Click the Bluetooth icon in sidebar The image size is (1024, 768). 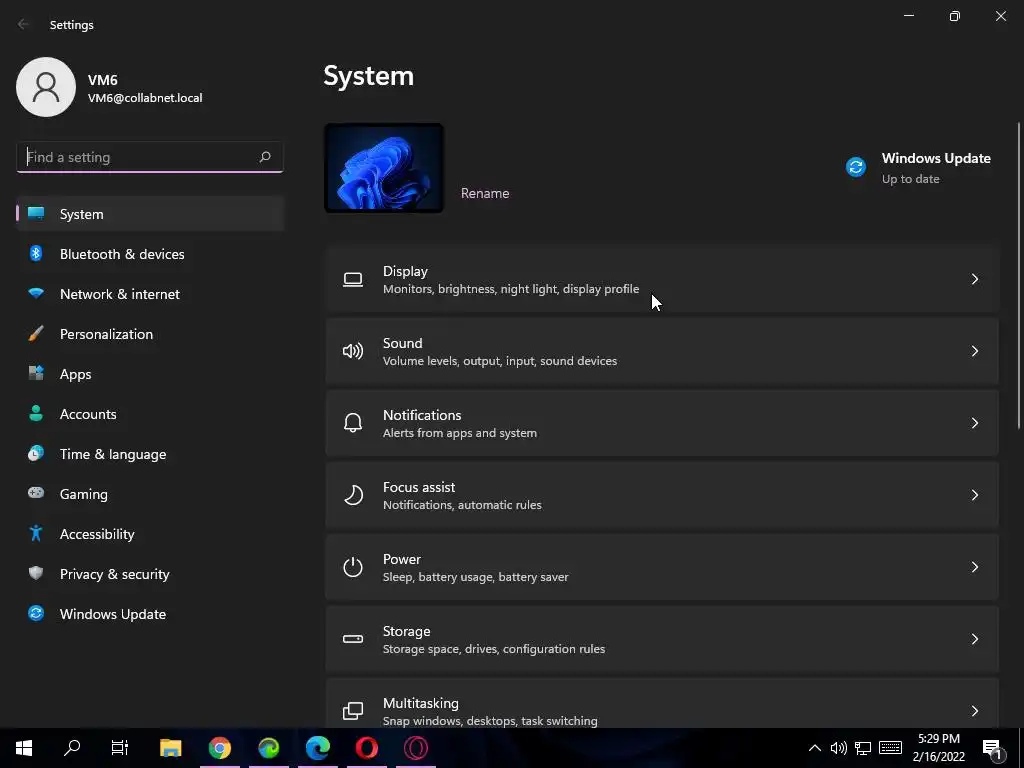tap(36, 253)
